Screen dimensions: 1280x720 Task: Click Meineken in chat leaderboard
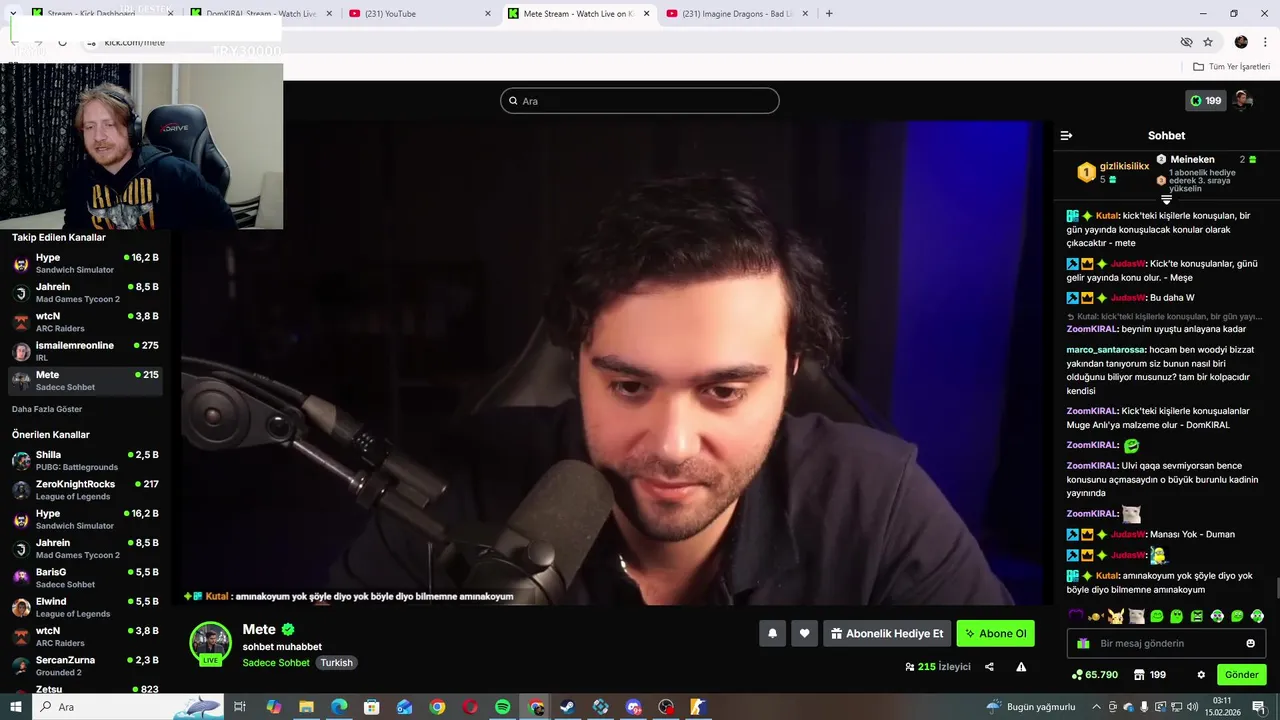coord(1192,159)
